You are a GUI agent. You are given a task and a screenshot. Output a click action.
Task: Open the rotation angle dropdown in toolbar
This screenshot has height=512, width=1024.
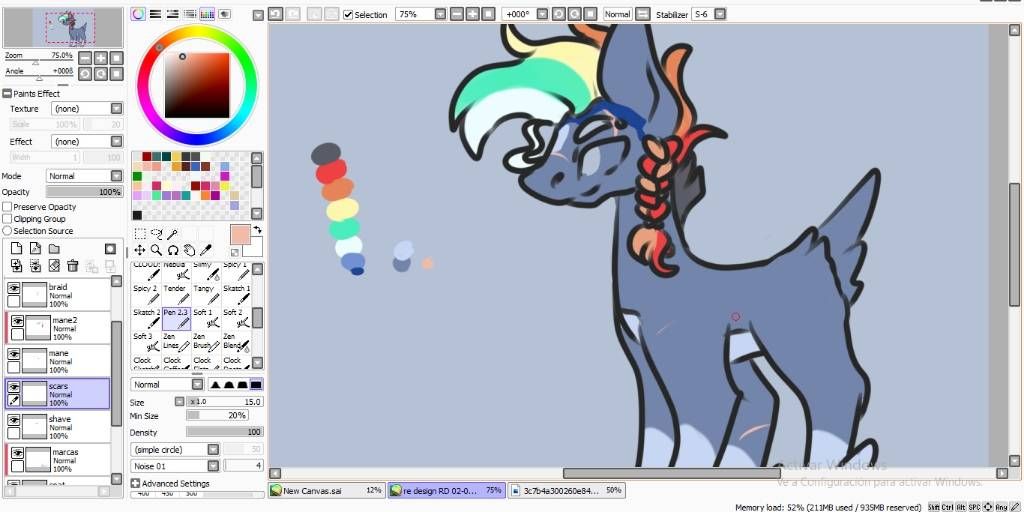tap(543, 14)
